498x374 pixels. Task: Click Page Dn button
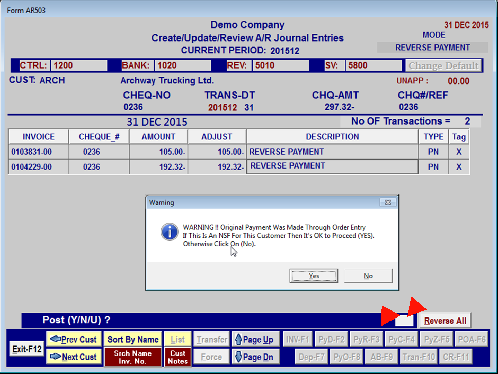pyautogui.click(x=255, y=357)
